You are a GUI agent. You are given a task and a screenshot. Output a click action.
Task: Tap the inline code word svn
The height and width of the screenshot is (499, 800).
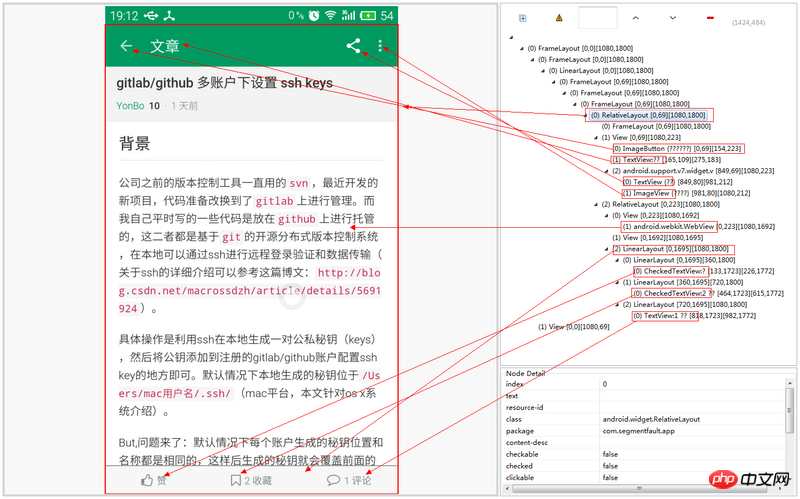298,183
